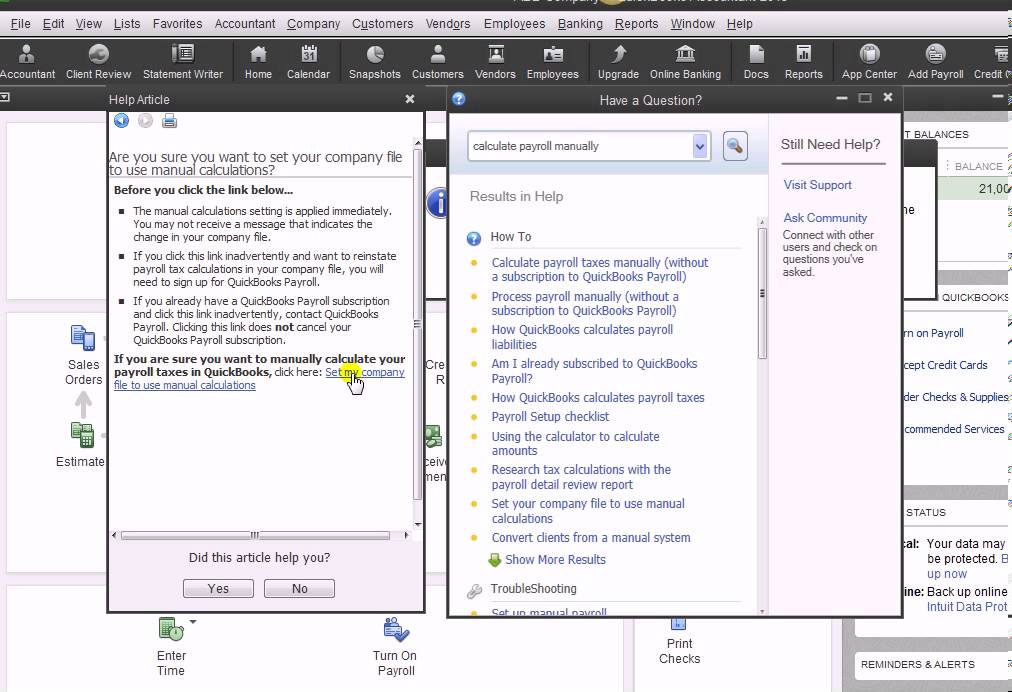Open How QuickBooks calculates payroll liabilities
The image size is (1012, 692).
pos(582,337)
